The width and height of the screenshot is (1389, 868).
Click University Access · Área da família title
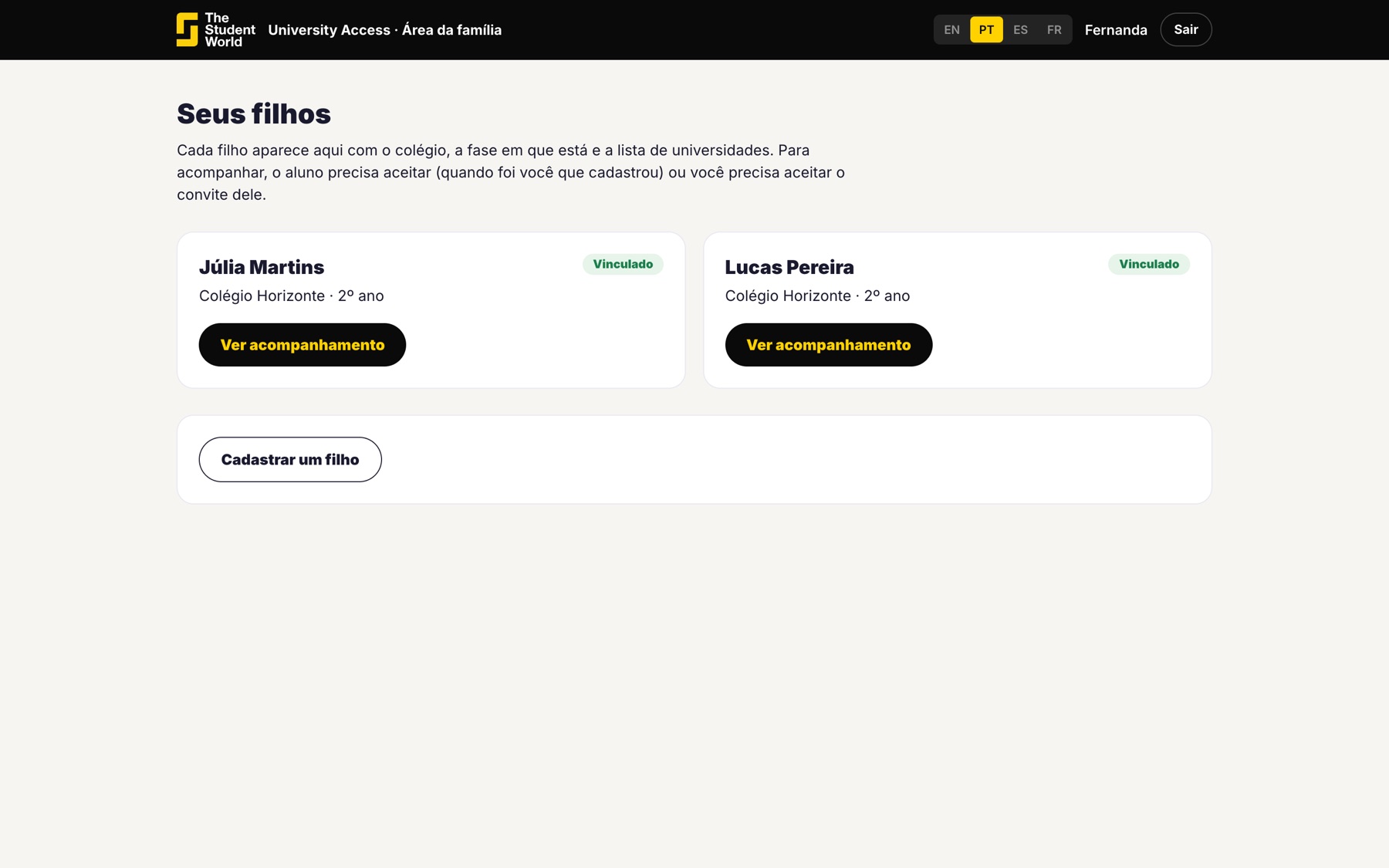[385, 30]
